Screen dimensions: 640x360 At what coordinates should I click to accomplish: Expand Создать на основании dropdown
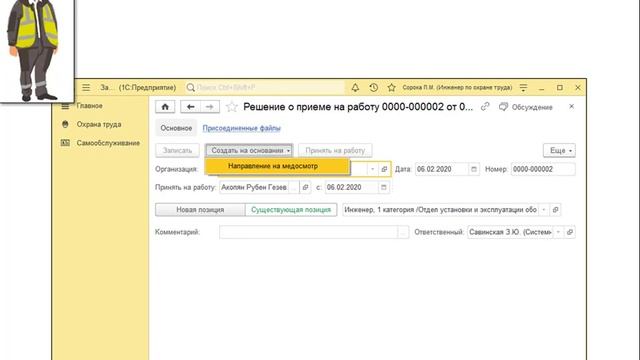(x=249, y=150)
